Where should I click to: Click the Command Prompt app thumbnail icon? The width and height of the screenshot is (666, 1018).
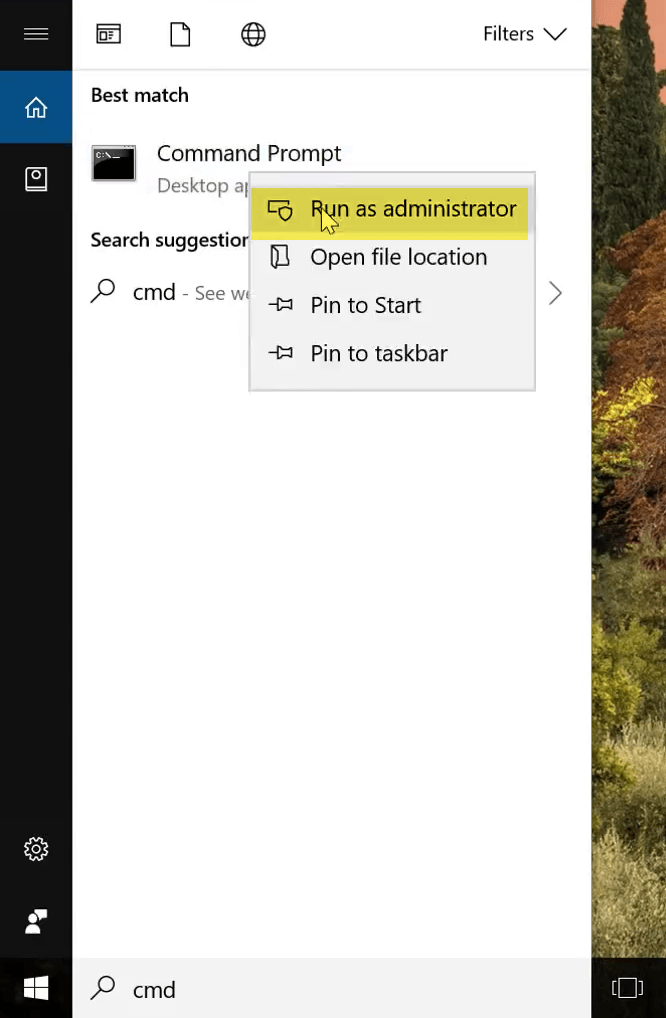114,164
